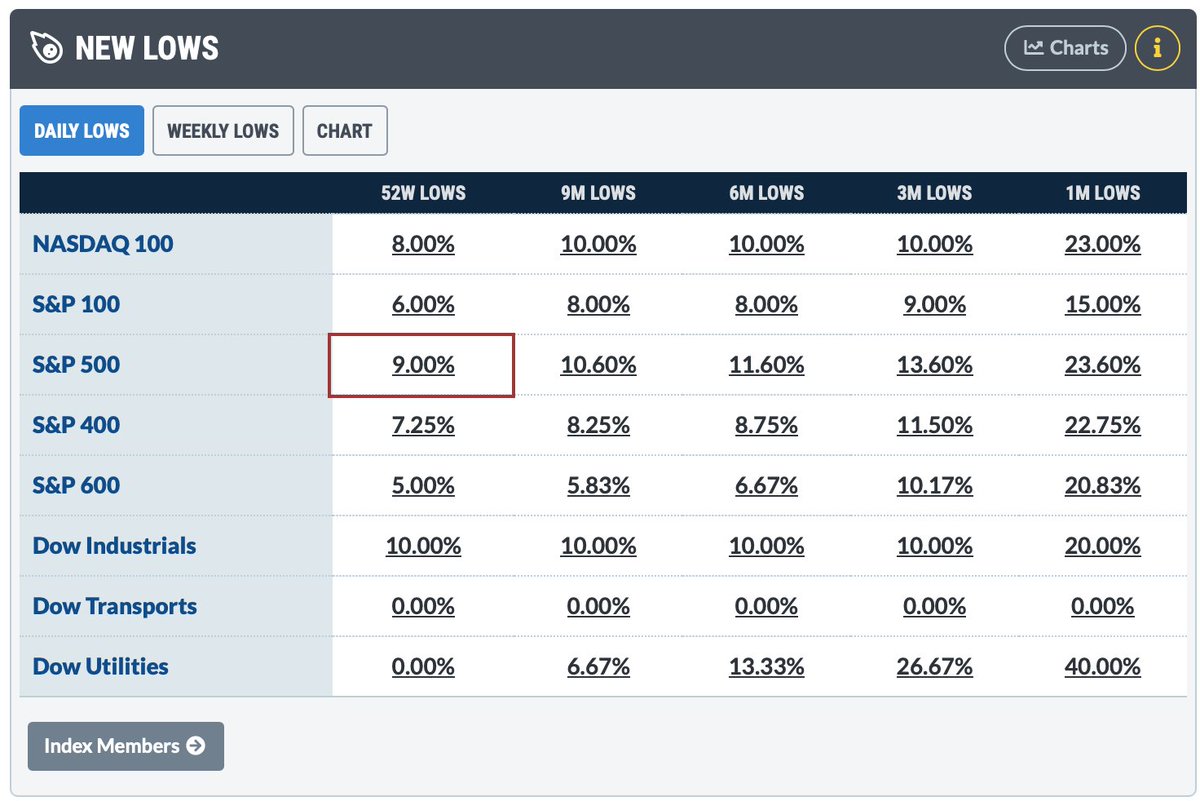This screenshot has height=801, width=1200.
Task: Open the NASDAQ 100 index row label
Action: [x=103, y=244]
